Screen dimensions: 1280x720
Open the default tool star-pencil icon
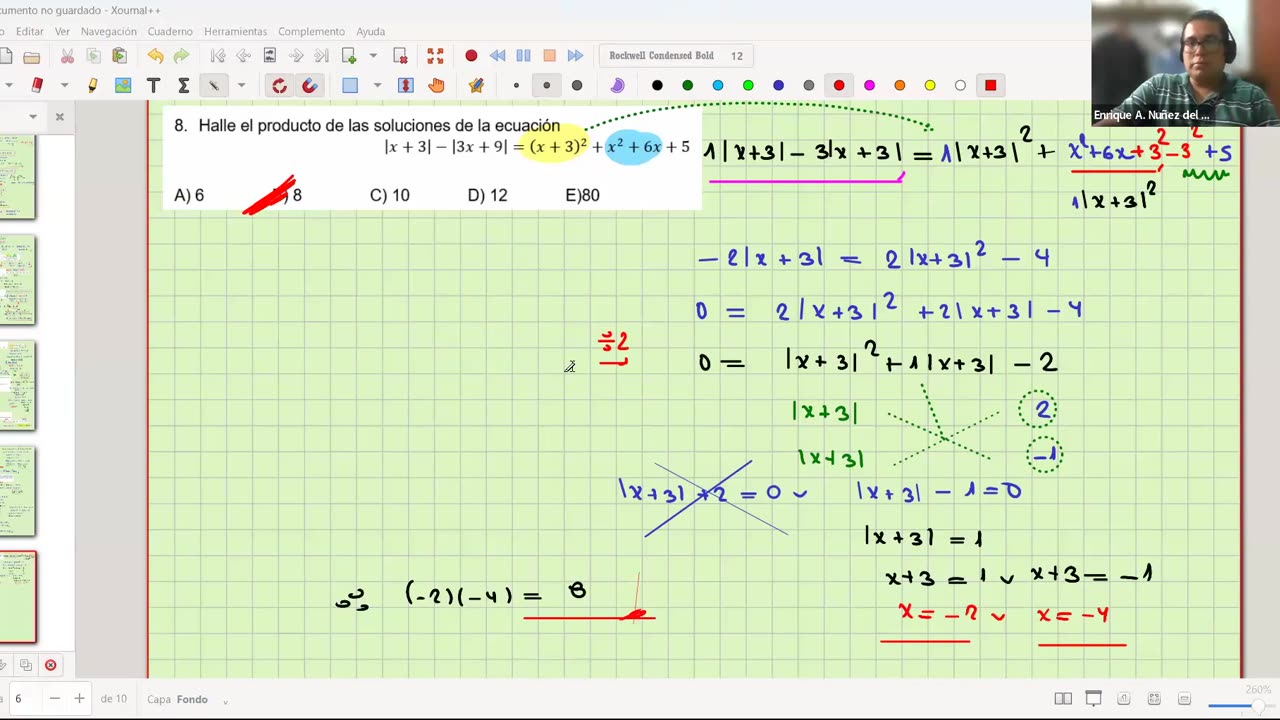476,86
